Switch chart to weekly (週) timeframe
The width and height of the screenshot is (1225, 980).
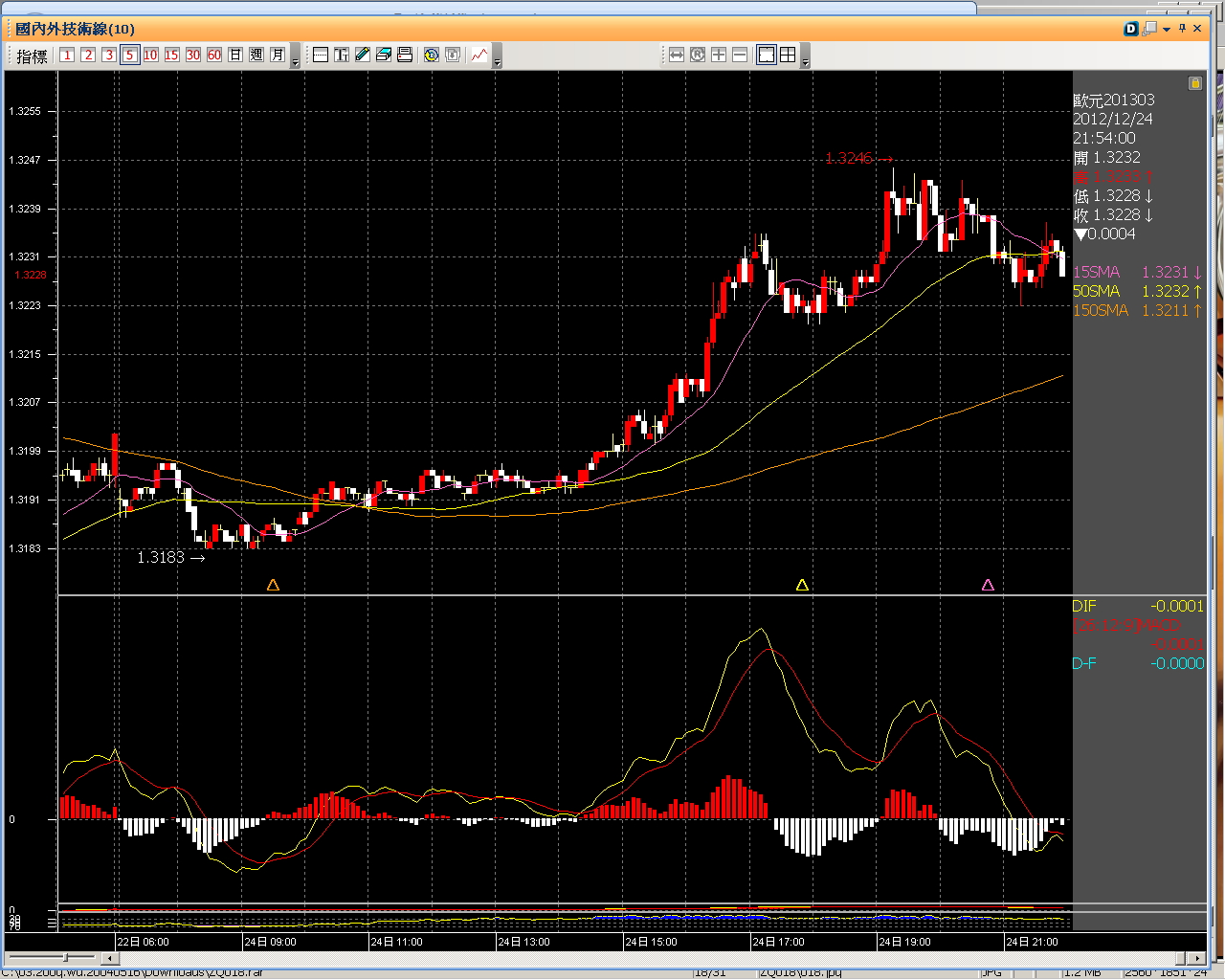[256, 56]
